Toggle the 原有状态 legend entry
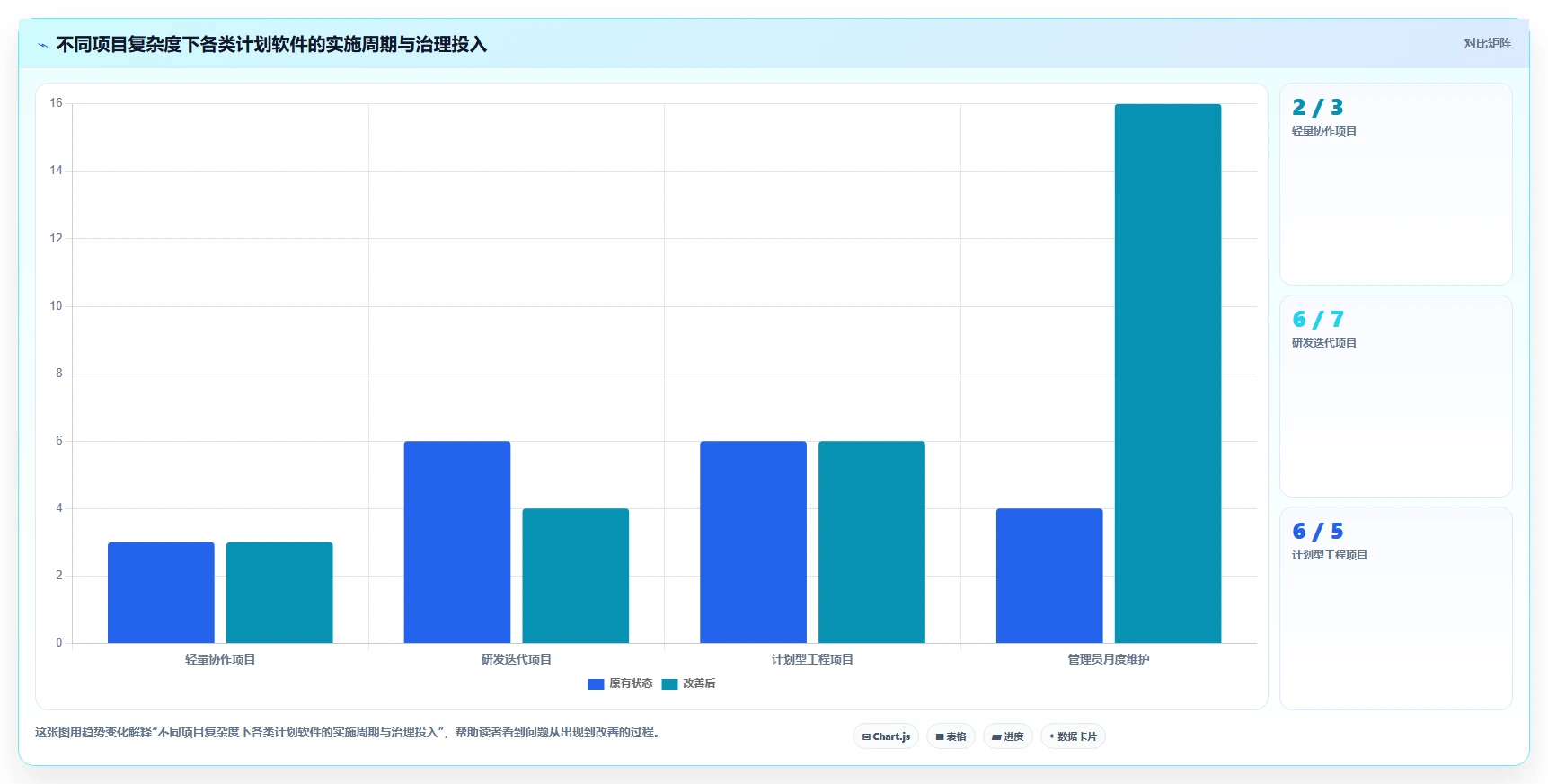This screenshot has height=784, width=1548. pos(620,683)
